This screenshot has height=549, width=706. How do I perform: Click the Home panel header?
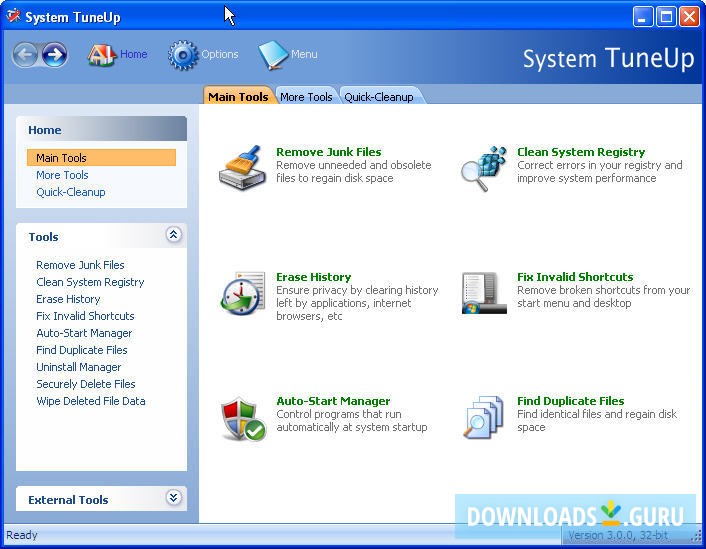point(101,129)
